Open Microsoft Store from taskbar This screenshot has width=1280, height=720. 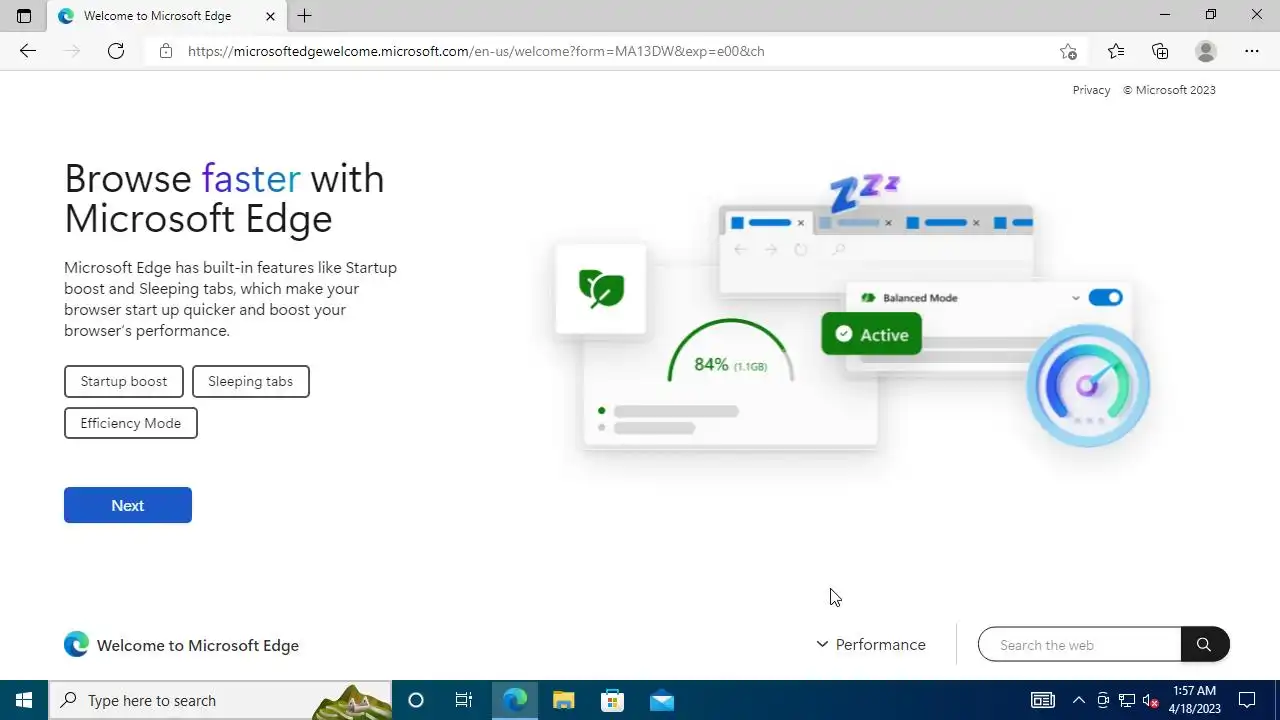click(x=612, y=700)
